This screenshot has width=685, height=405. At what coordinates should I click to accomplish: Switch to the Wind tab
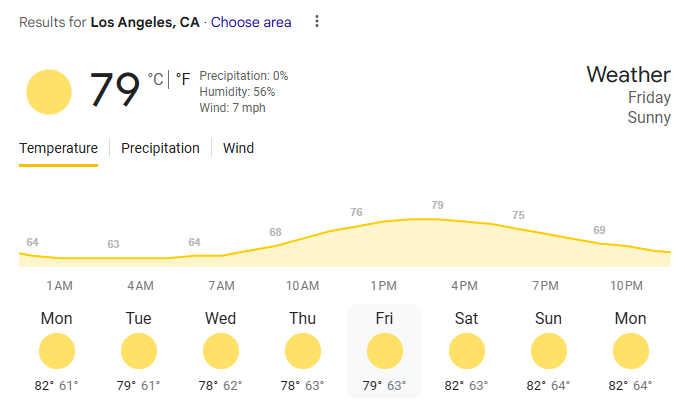pyautogui.click(x=238, y=148)
